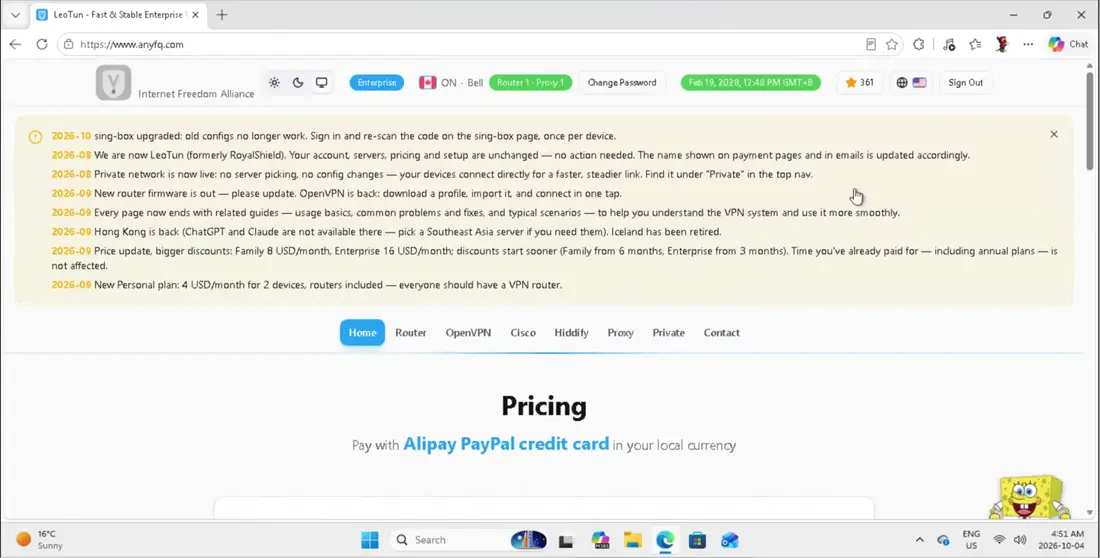
Task: Reload the page with the Refresh icon
Action: [x=42, y=44]
